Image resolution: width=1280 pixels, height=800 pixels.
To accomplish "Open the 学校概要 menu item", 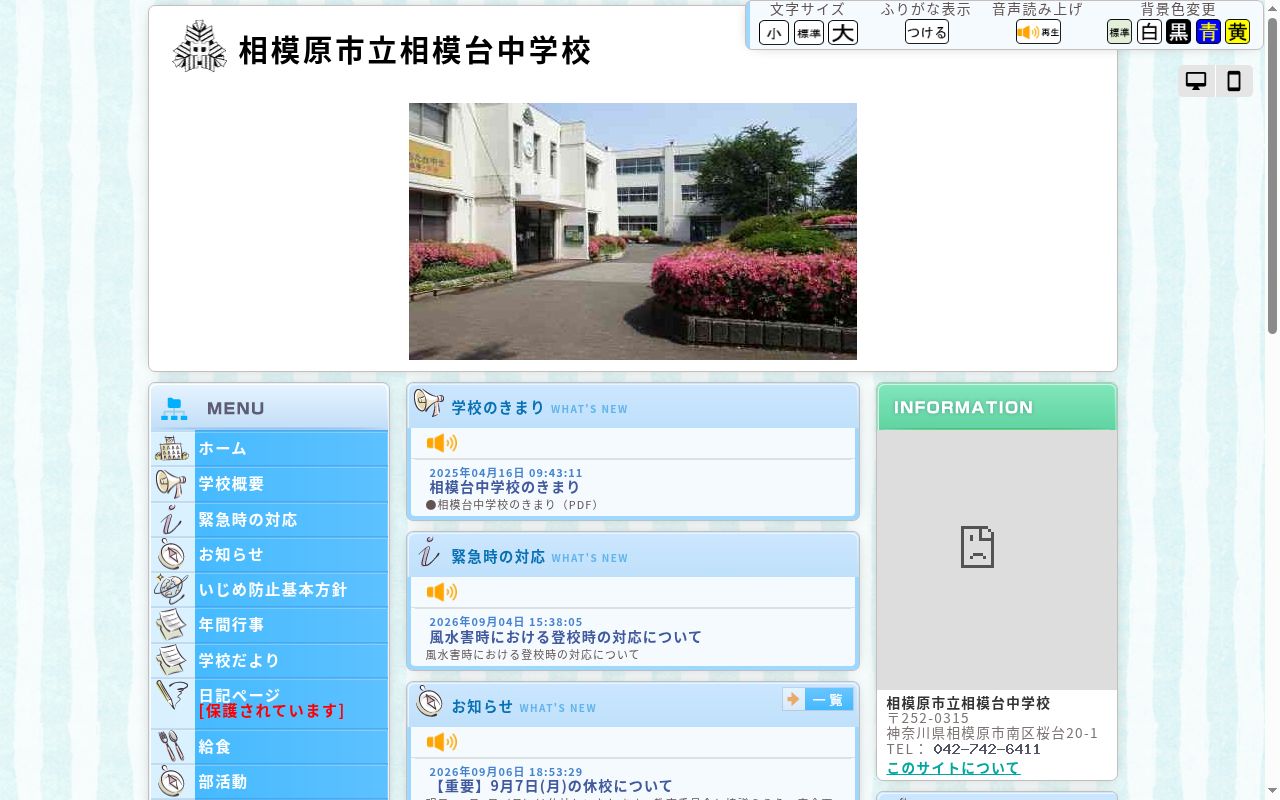I will 291,484.
